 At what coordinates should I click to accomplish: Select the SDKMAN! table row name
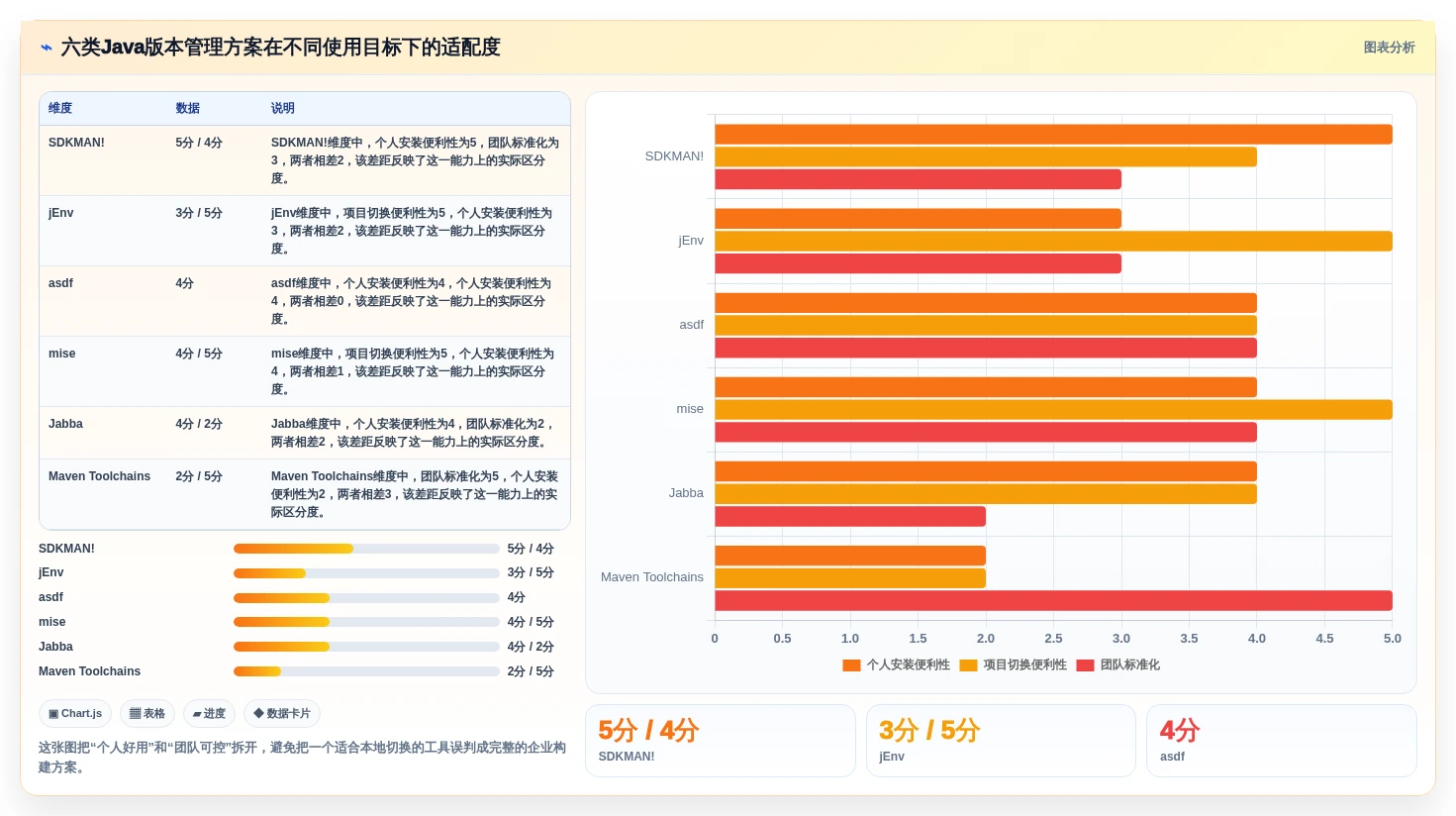[76, 143]
